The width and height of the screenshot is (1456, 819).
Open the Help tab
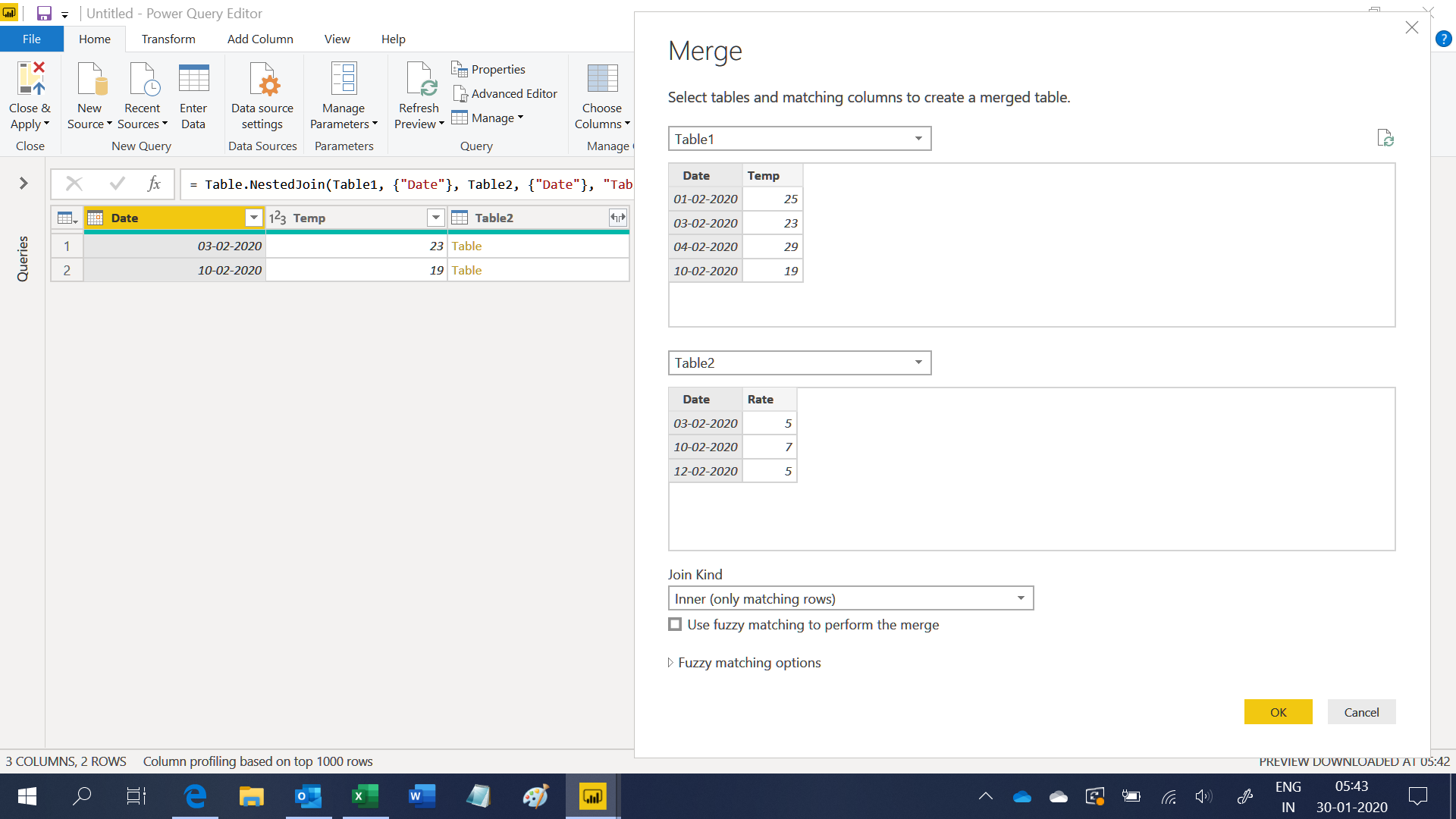coord(393,39)
